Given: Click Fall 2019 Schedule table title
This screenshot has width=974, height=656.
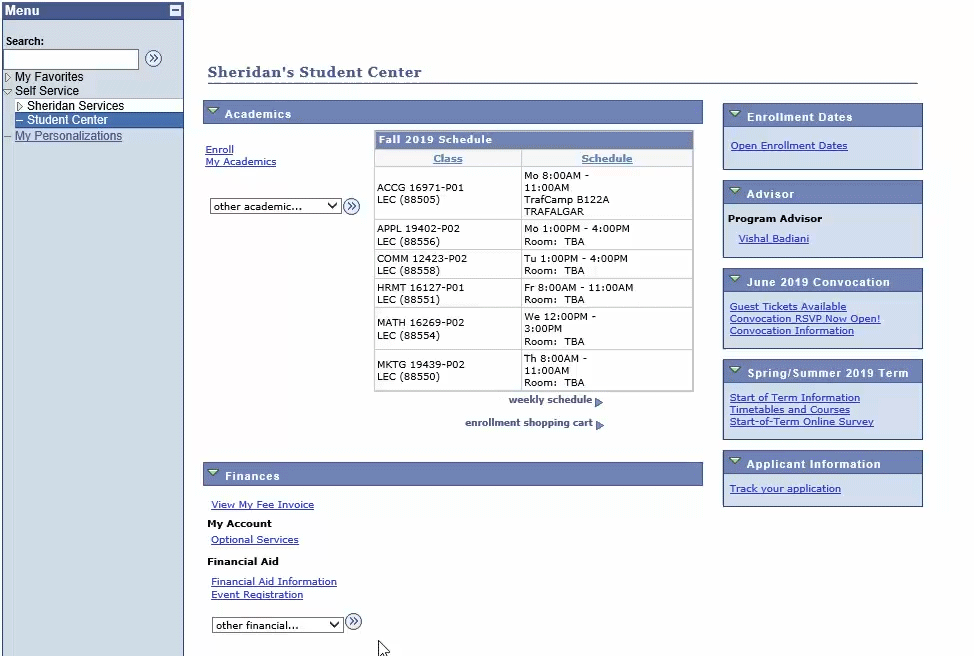Looking at the screenshot, I should 435,140.
